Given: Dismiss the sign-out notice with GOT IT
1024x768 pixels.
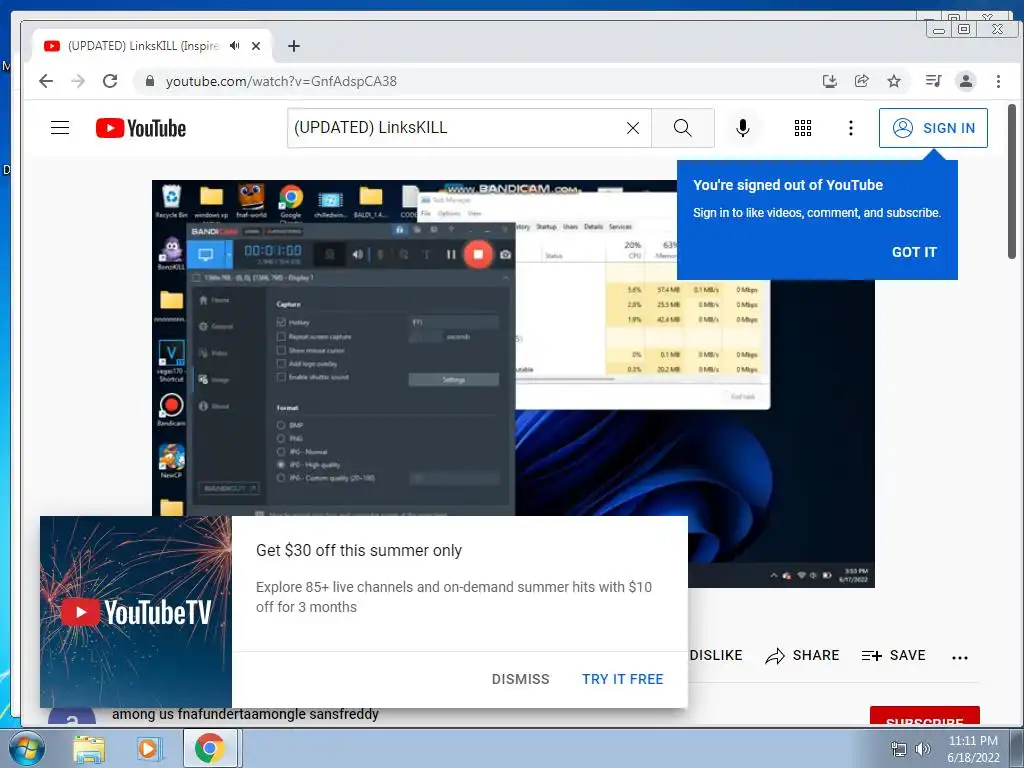Looking at the screenshot, I should 914,252.
